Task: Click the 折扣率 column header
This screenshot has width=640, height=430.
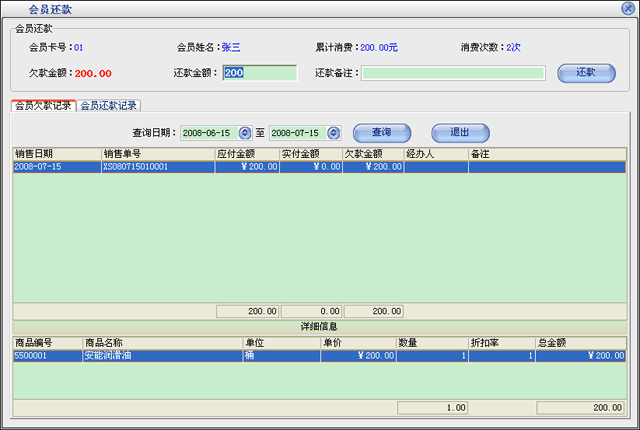Action: coord(501,342)
